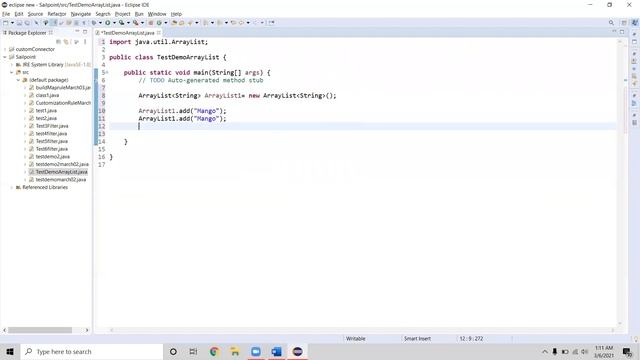Select the TestDemoArrayList.java editor tab
Image resolution: width=640 pixels, height=360 pixels.
(127, 33)
